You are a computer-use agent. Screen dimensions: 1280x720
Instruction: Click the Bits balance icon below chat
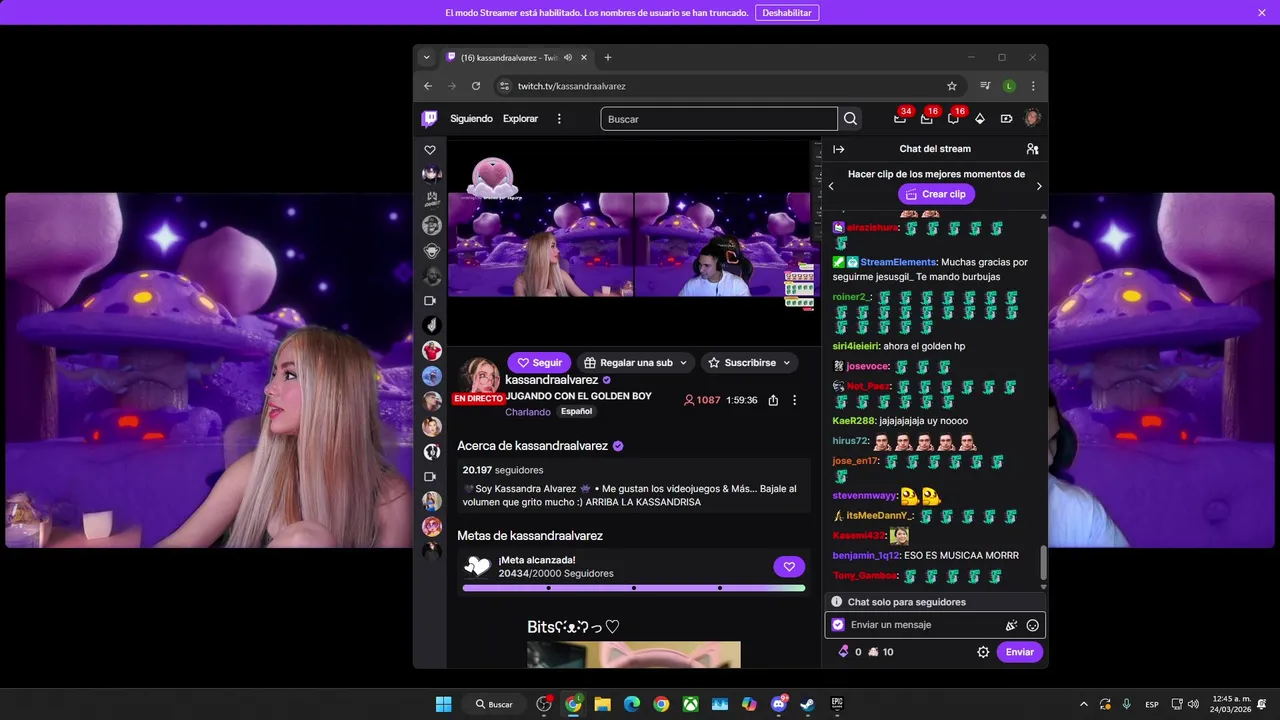click(843, 652)
